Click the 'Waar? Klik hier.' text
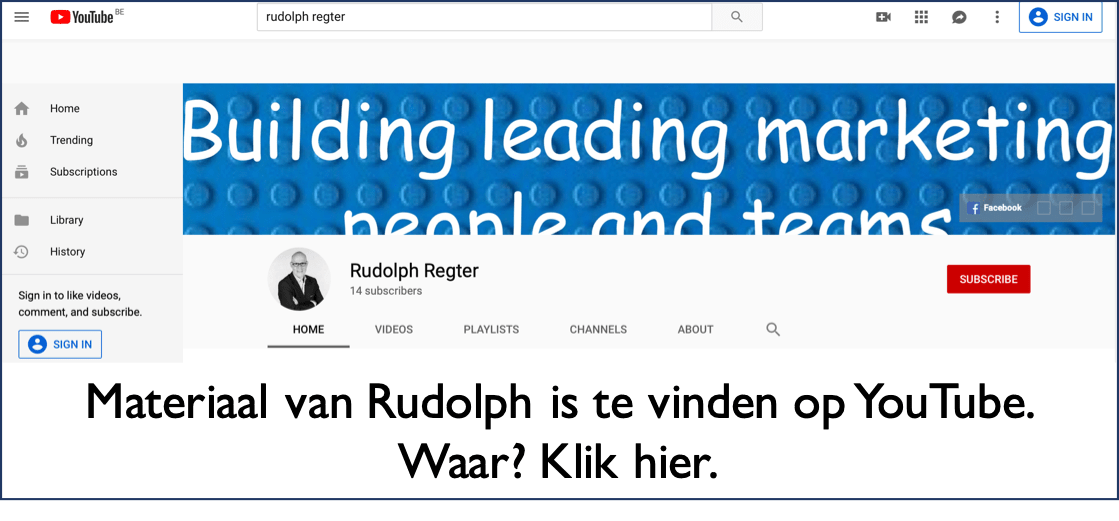The width and height of the screenshot is (1119, 521). [x=557, y=462]
